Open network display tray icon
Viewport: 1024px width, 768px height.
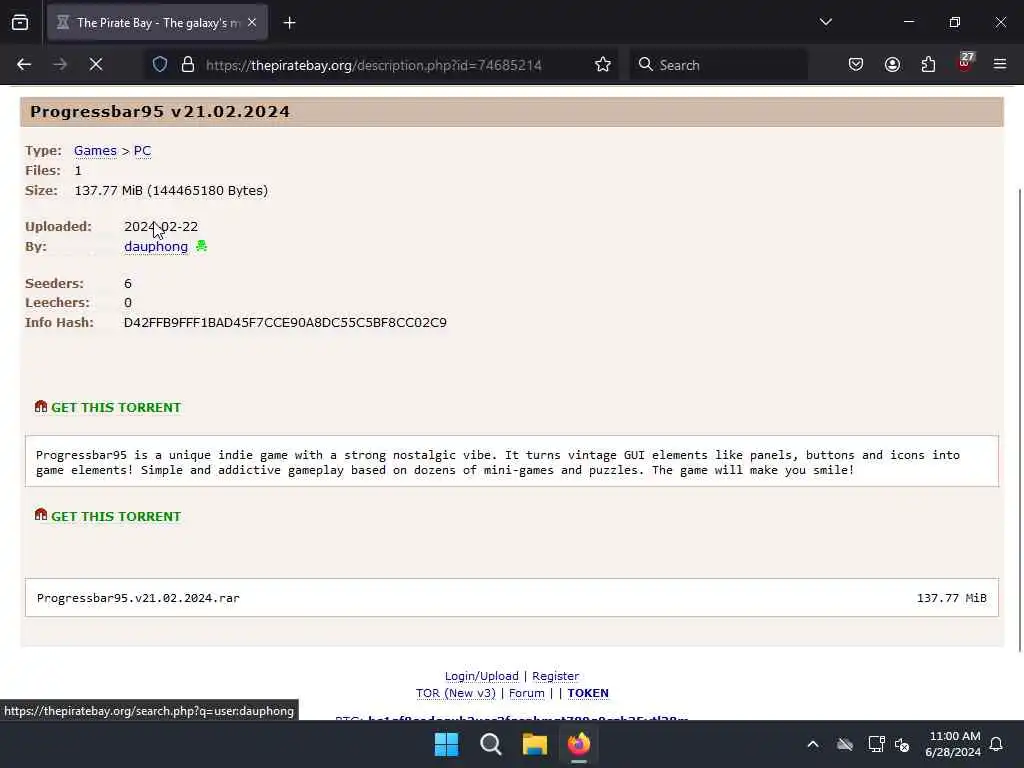tap(876, 744)
